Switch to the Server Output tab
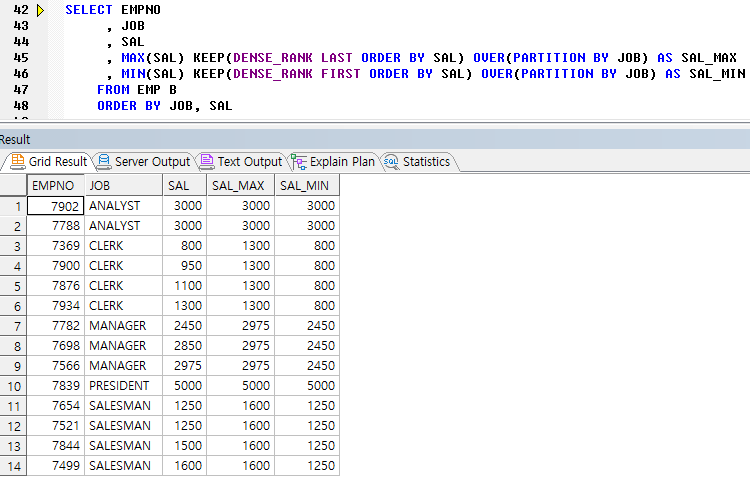The height and width of the screenshot is (484, 750). tap(143, 162)
